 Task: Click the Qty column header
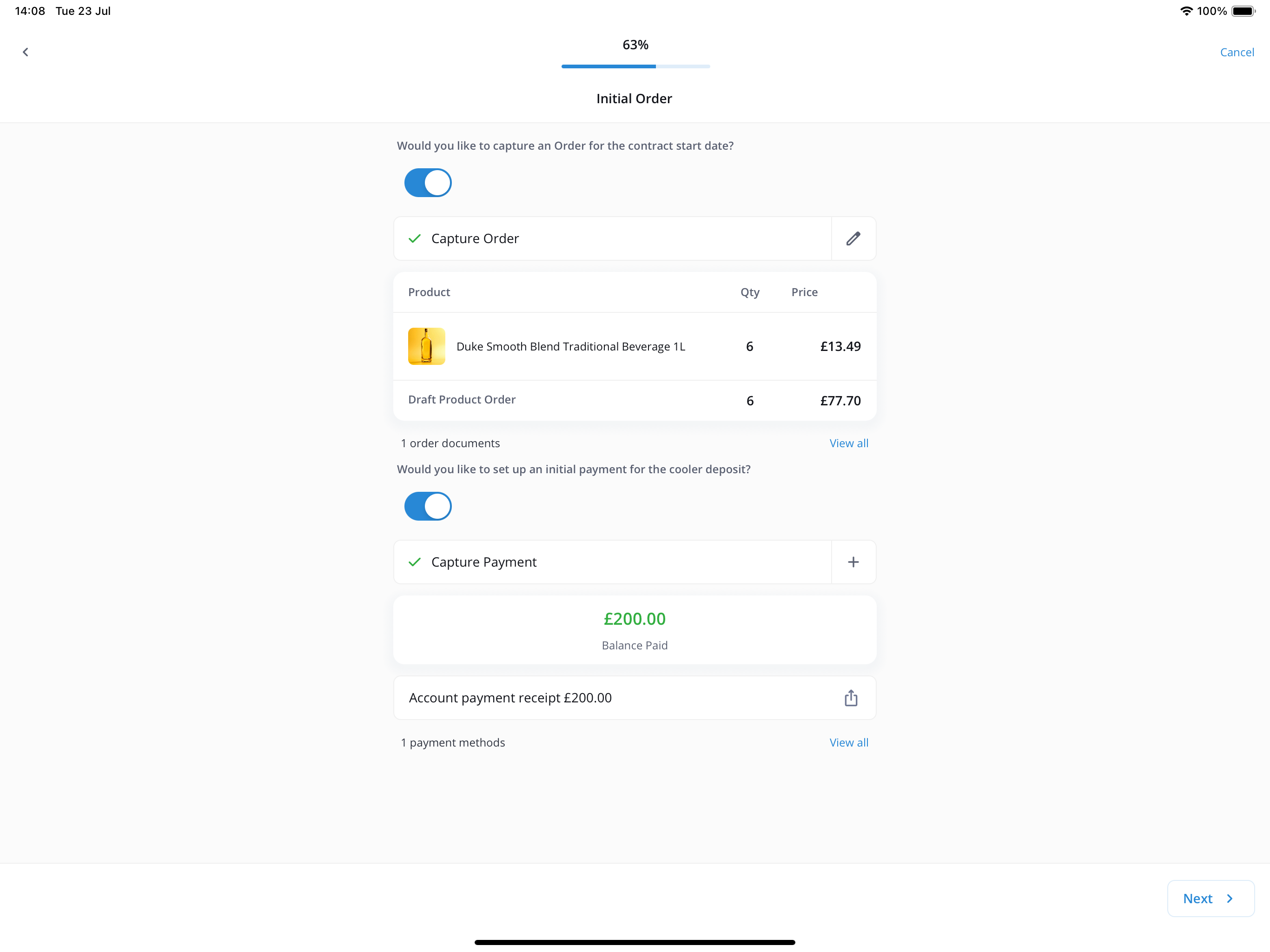pyautogui.click(x=749, y=292)
